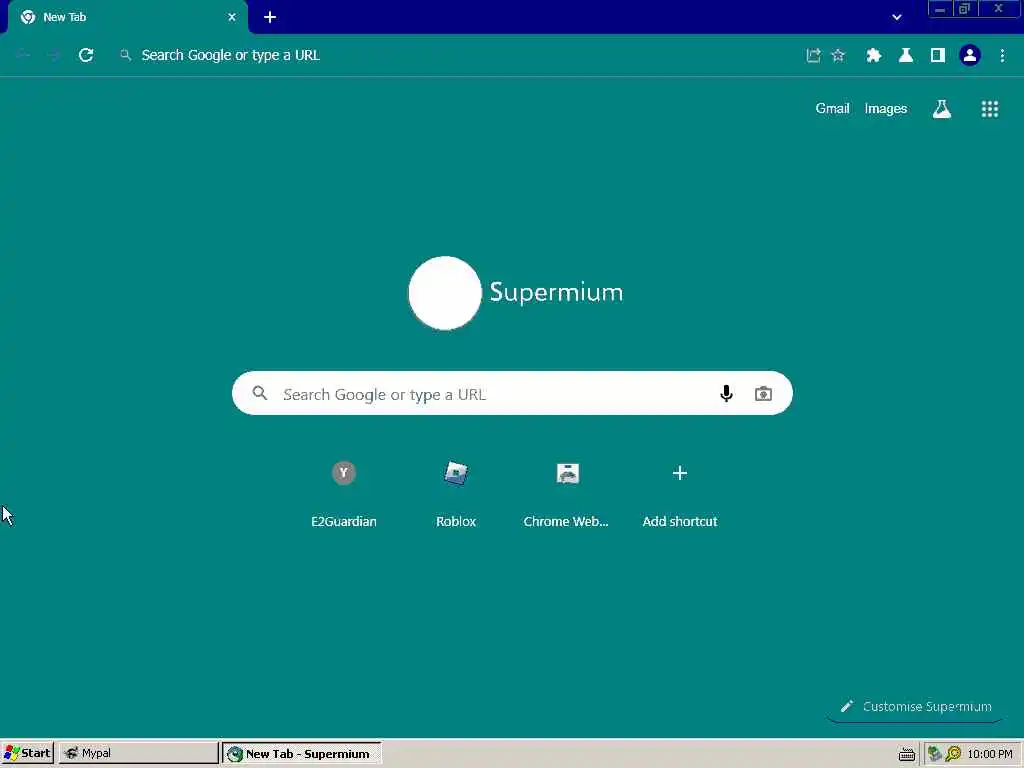This screenshot has width=1024, height=768.
Task: Select the New Tab browser tab
Action: tap(127, 17)
